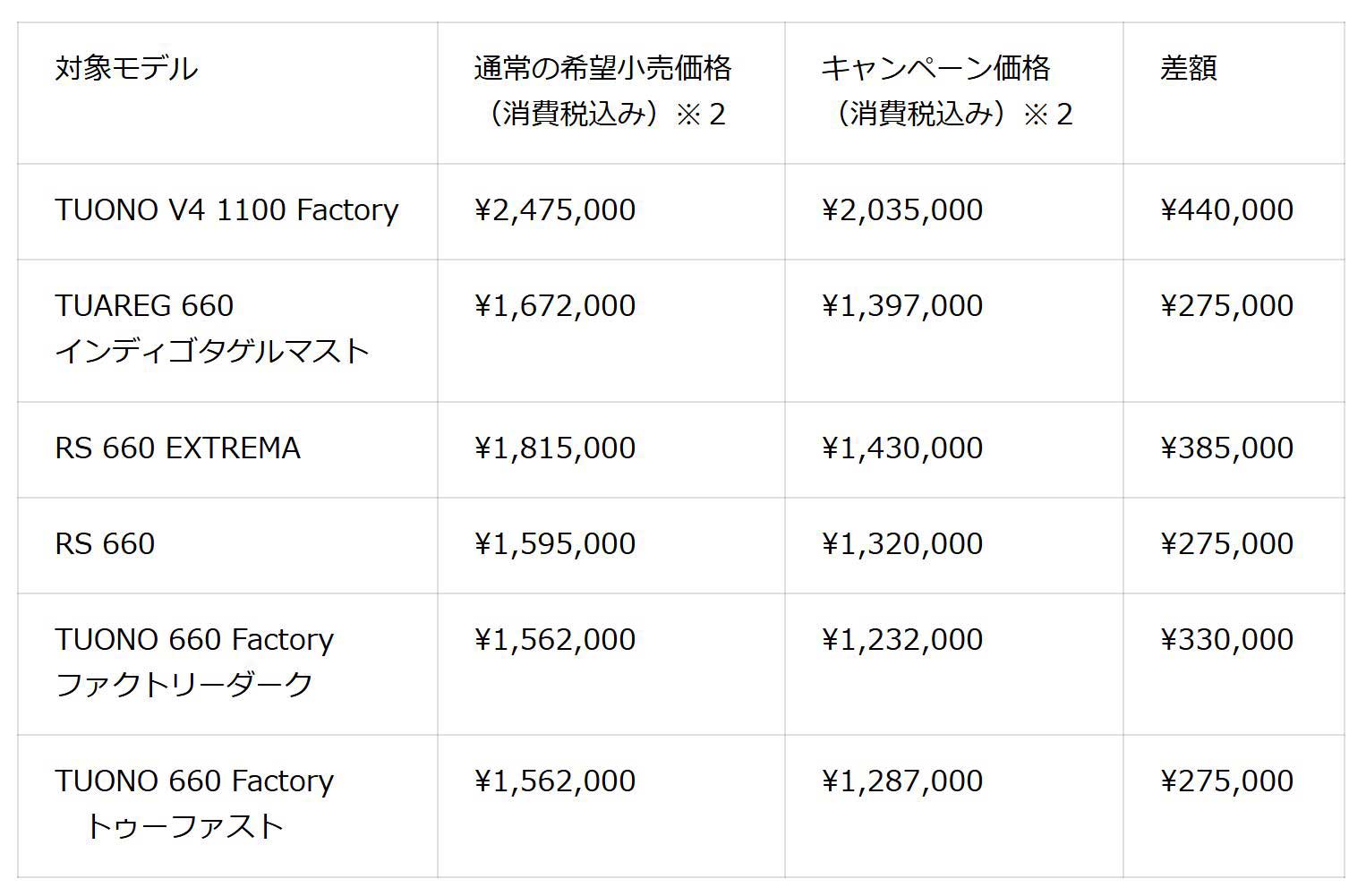Select the ¥385,000 difference cell
The image size is (1366, 896).
click(x=1226, y=448)
